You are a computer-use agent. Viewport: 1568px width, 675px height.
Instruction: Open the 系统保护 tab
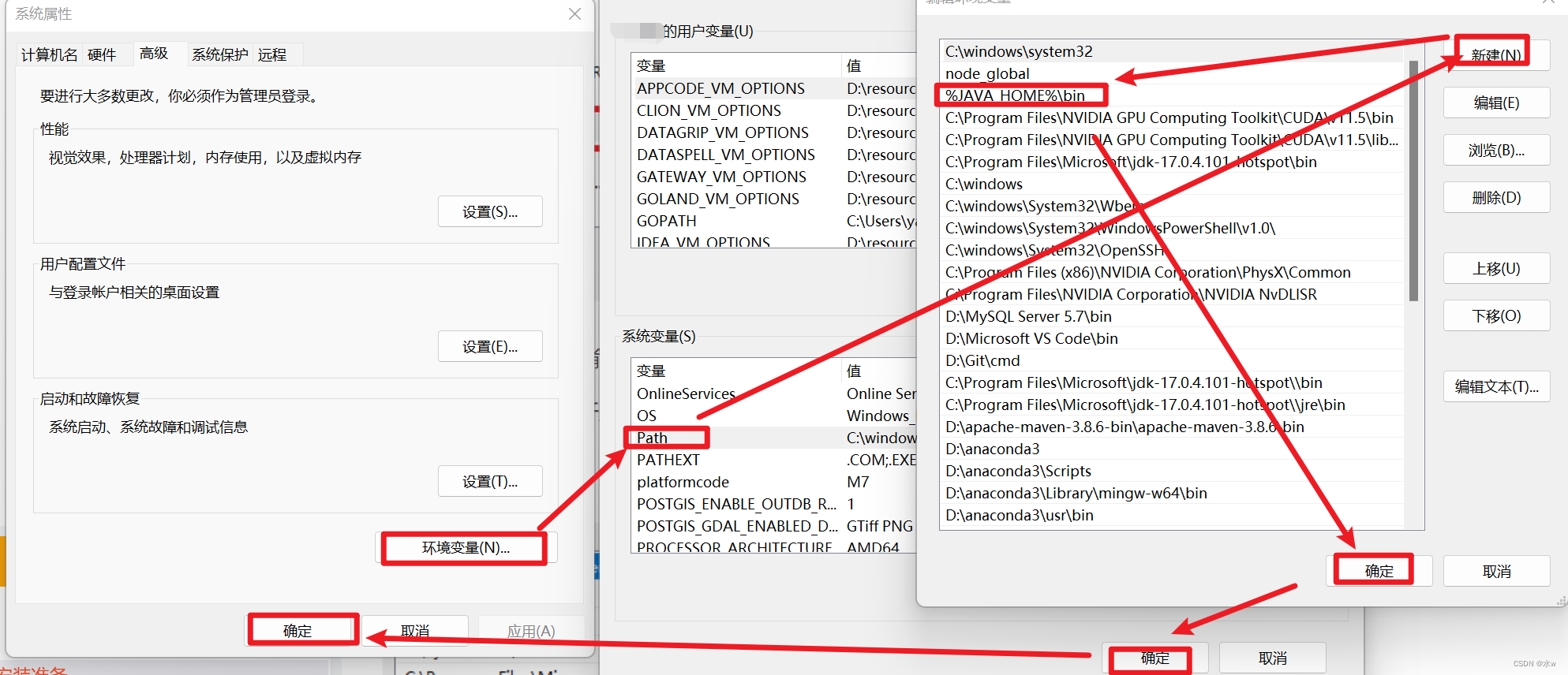[220, 54]
